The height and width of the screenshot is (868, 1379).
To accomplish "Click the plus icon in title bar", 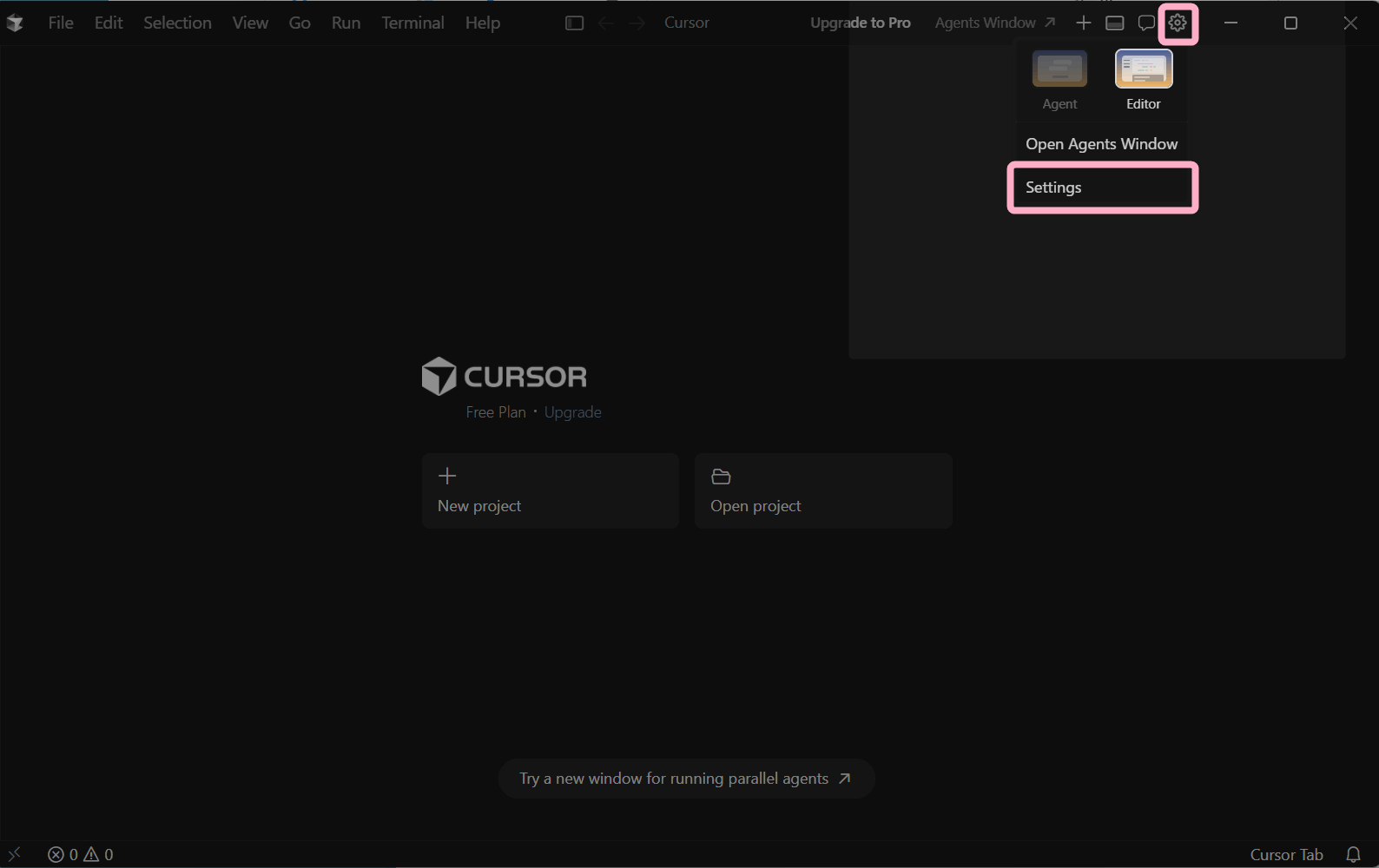I will [x=1083, y=23].
